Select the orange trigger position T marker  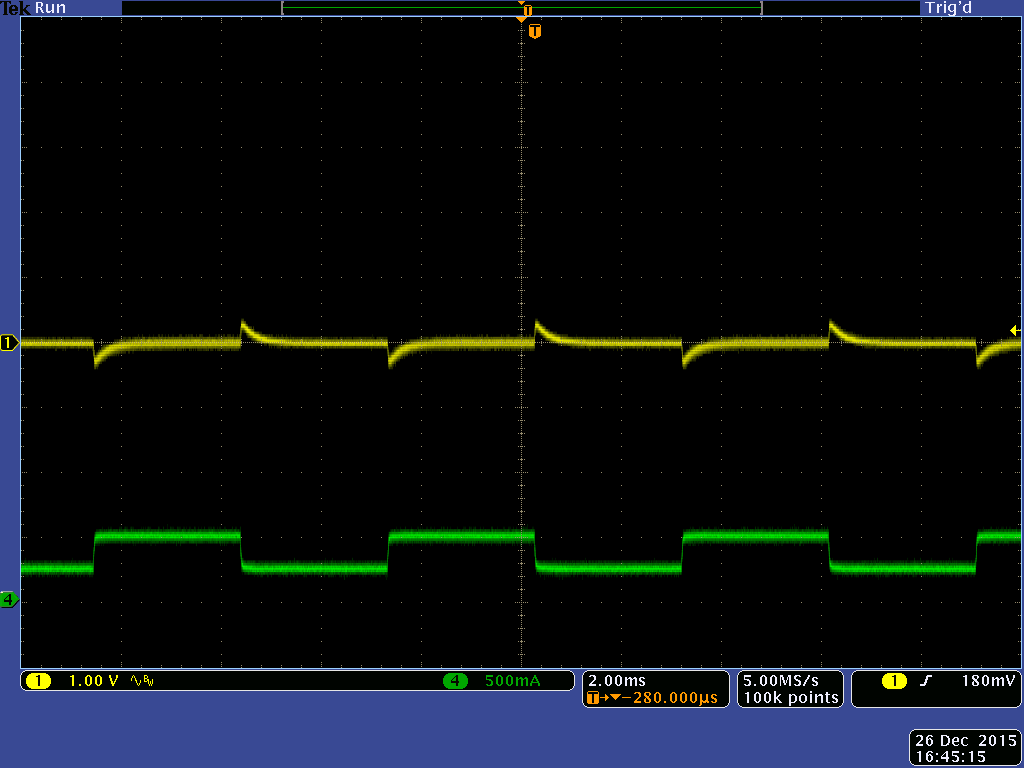(535, 31)
